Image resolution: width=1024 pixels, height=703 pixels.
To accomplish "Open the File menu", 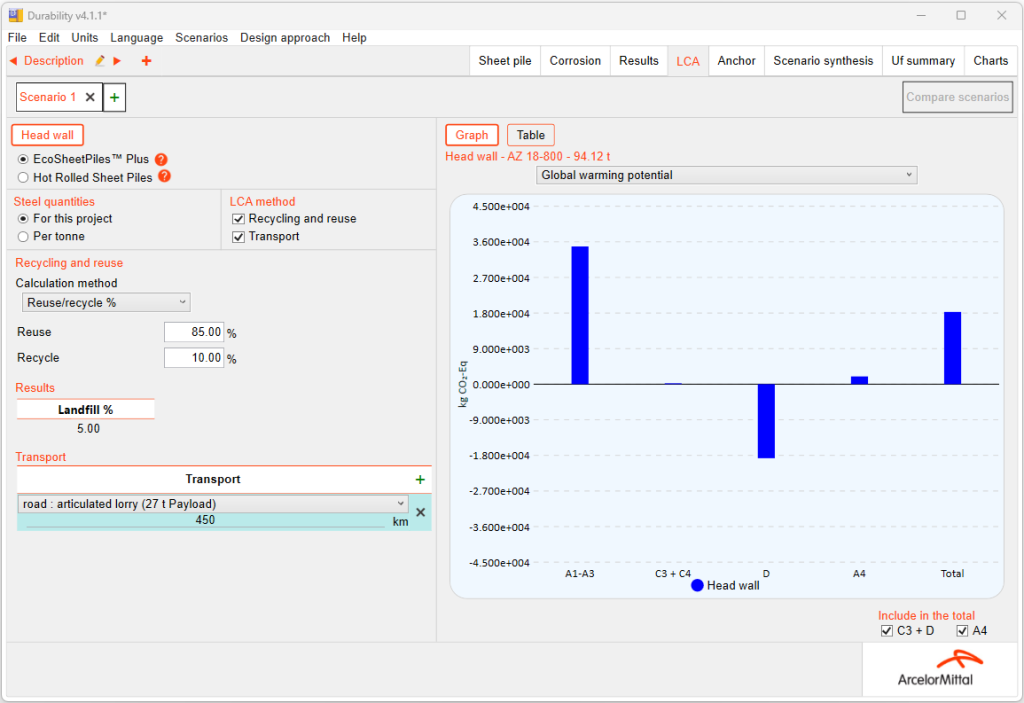I will (17, 38).
